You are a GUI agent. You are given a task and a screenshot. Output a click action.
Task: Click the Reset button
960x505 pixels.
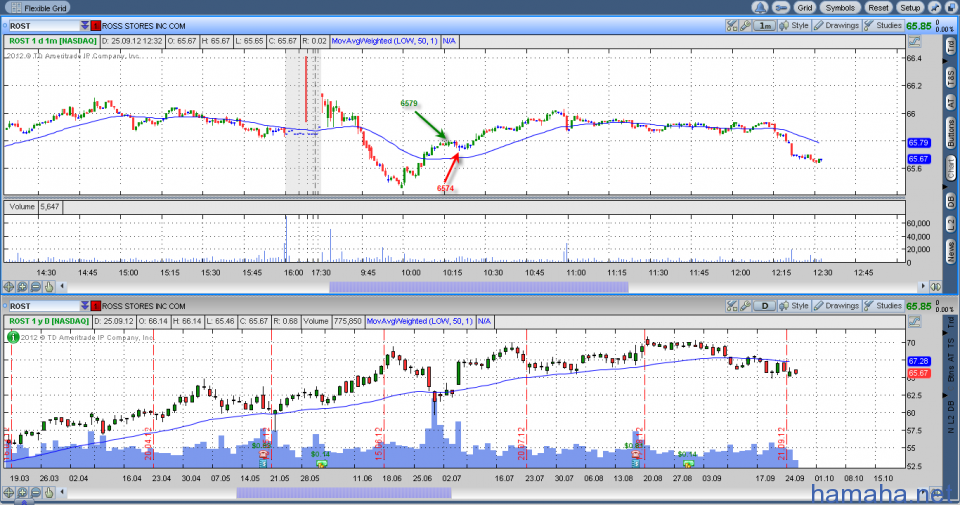(878, 7)
